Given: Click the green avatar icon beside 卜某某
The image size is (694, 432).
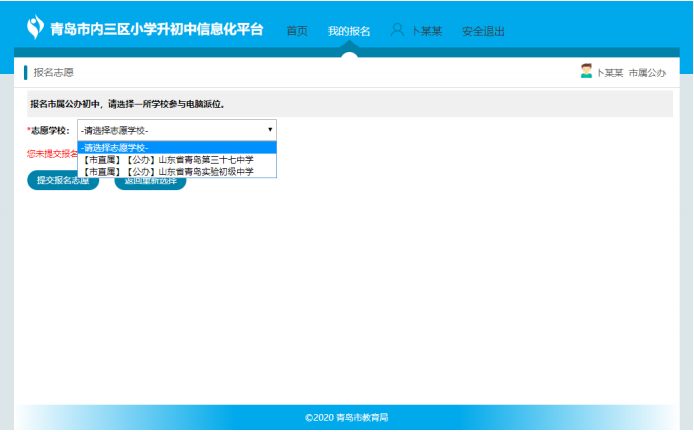Looking at the screenshot, I should pyautogui.click(x=586, y=72).
